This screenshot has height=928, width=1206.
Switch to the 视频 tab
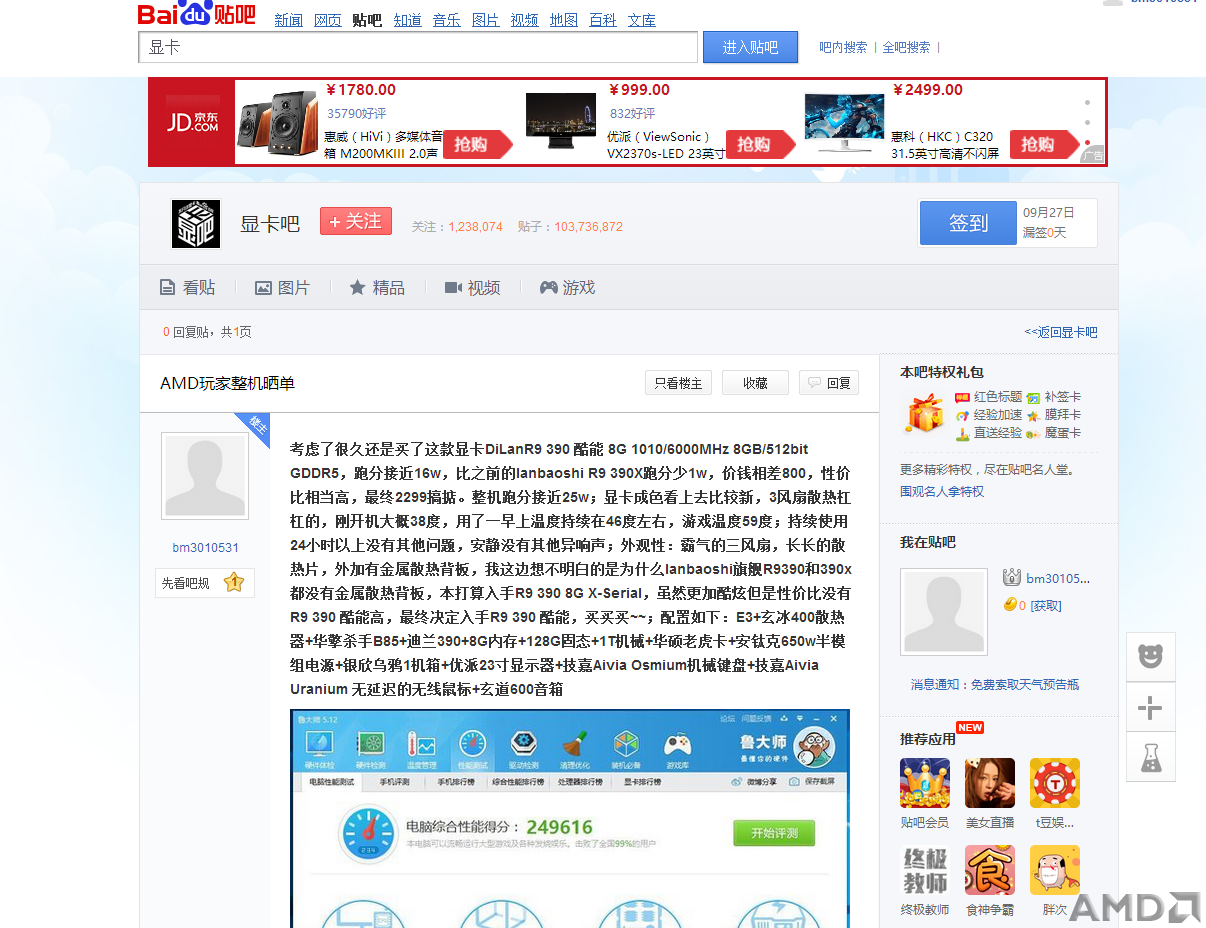coord(472,288)
